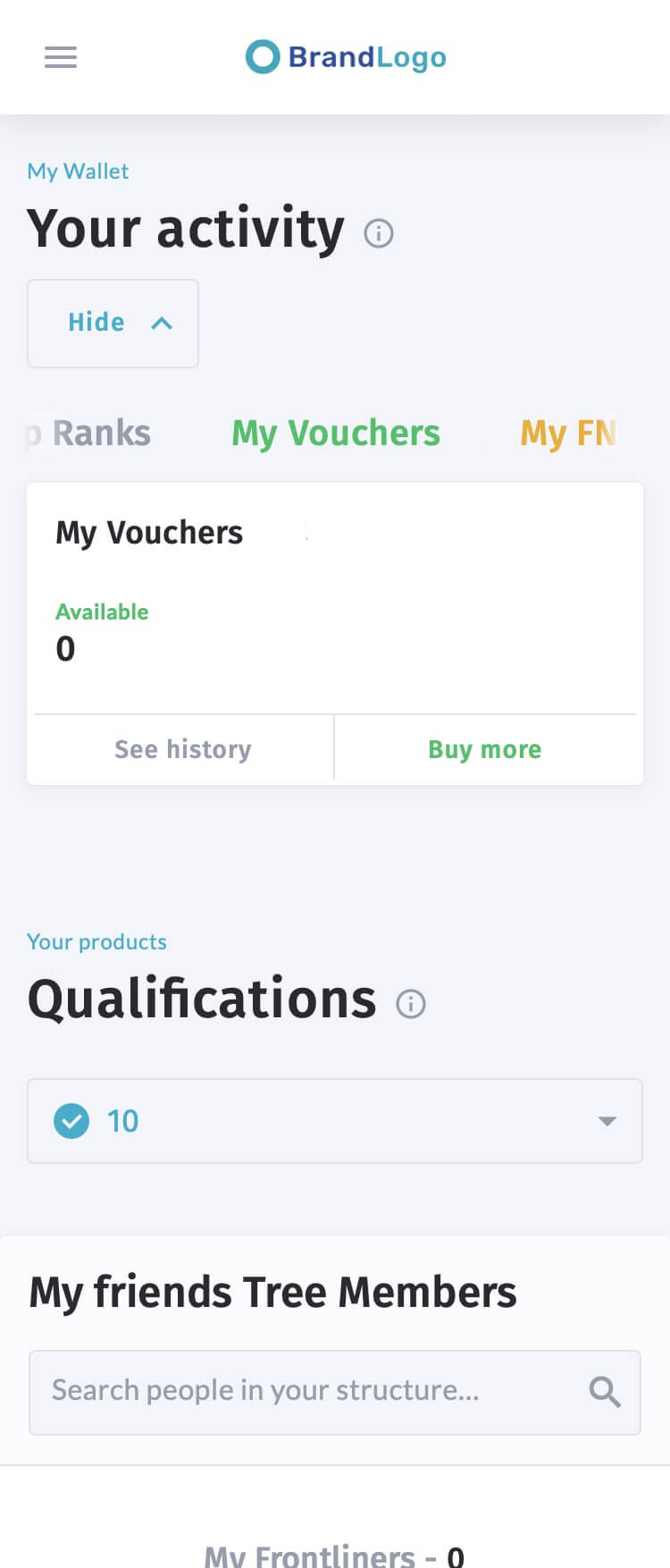Click the BrandLogo text in header

tap(367, 57)
